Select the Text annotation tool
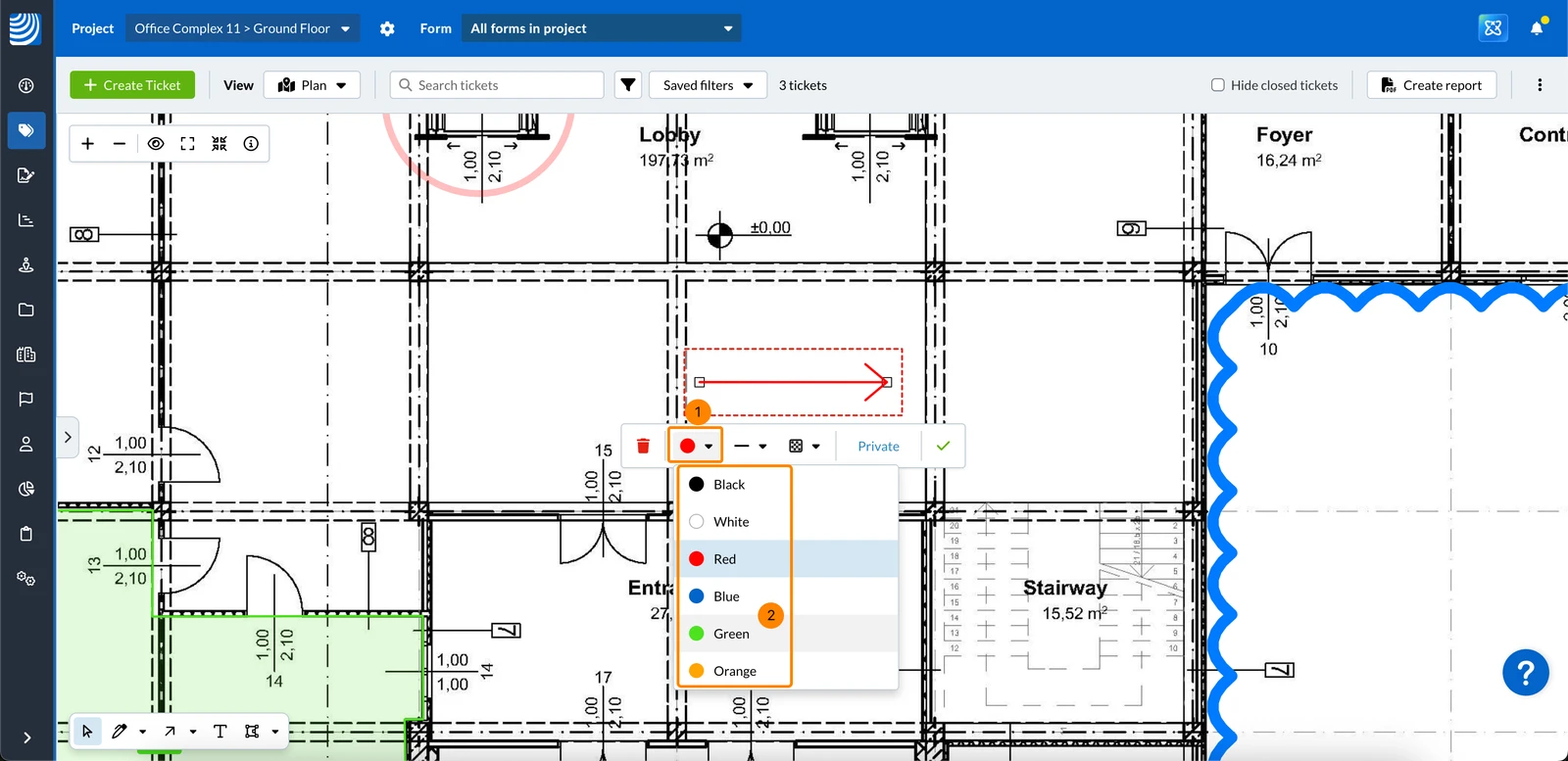Viewport: 1568px width, 761px height. click(x=220, y=732)
